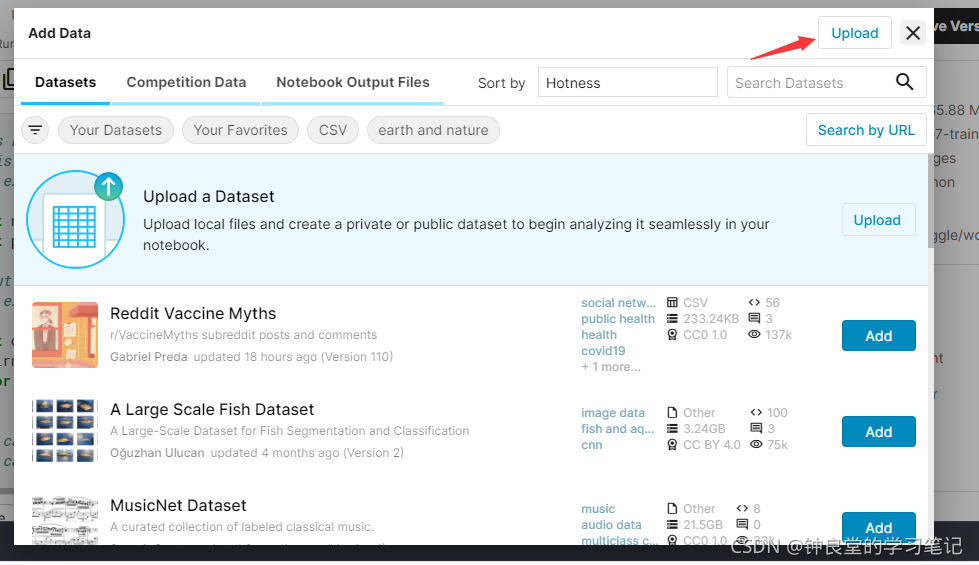The image size is (979, 565).
Task: Click Reddit Vaccine Myths file type icon
Action: point(672,303)
